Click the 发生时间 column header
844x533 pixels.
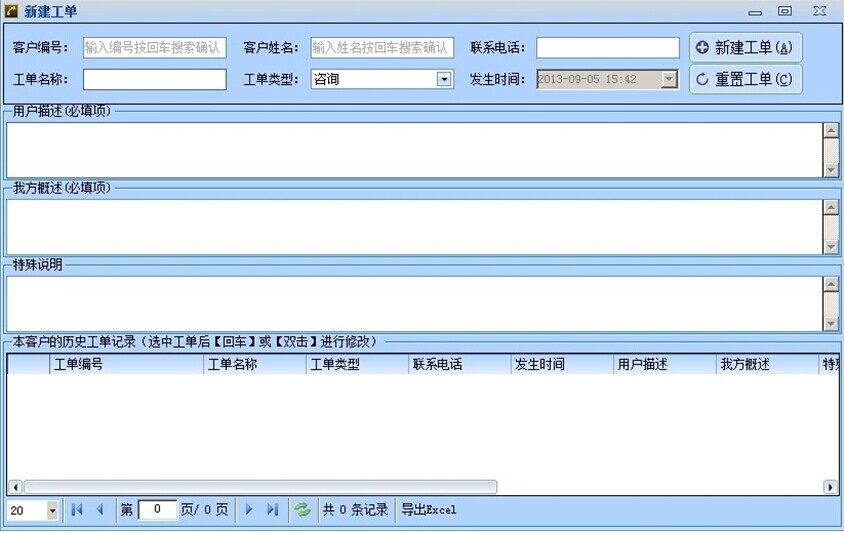pos(561,364)
